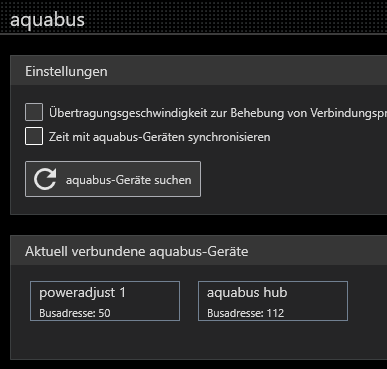Click empty space right of aquabus hub tile
The image size is (387, 369).
click(367, 301)
